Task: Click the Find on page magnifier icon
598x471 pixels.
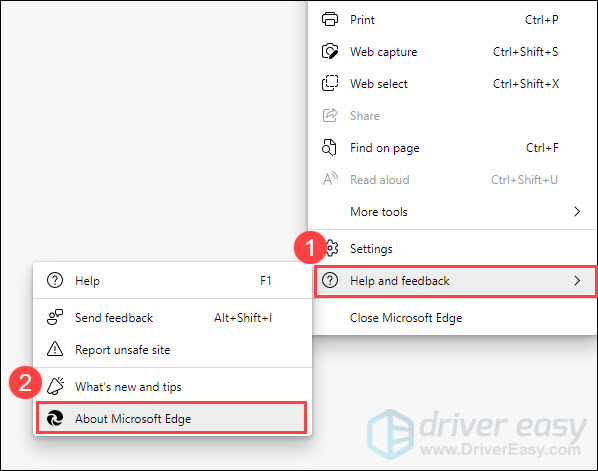Action: tap(329, 148)
